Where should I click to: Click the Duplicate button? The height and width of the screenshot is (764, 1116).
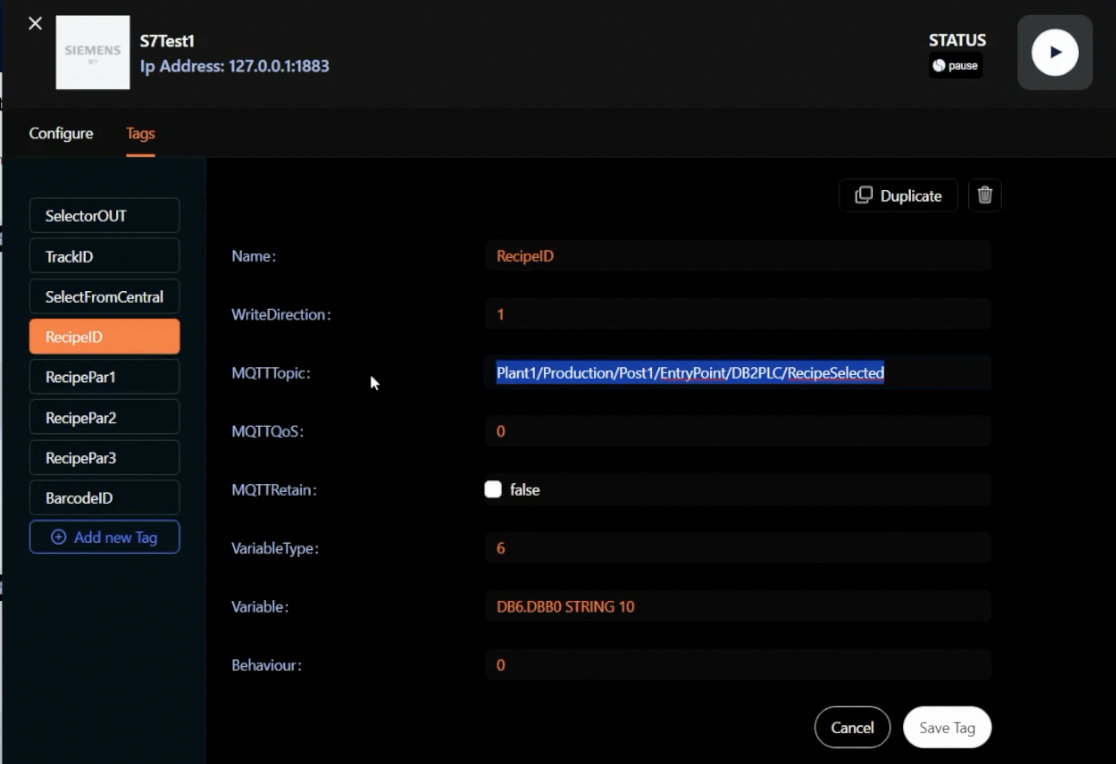pos(898,196)
